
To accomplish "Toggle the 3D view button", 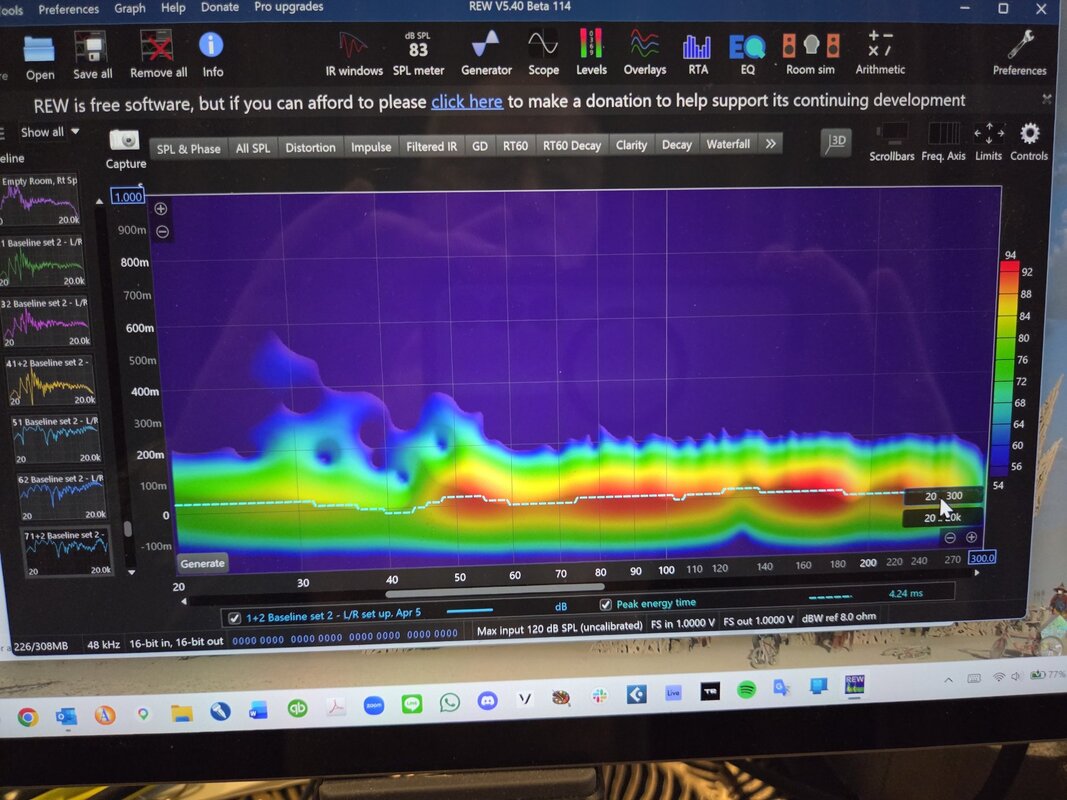I will [836, 141].
